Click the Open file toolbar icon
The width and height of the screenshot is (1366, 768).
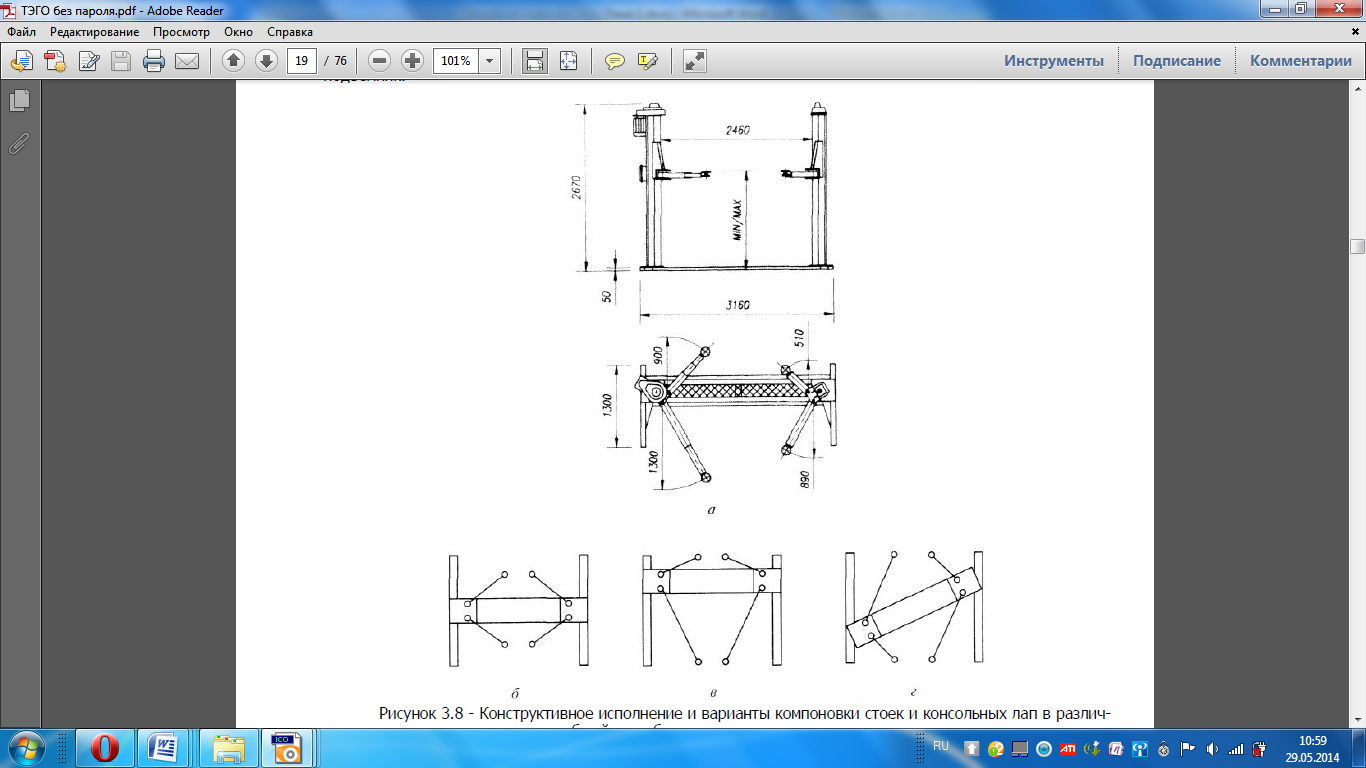click(x=21, y=61)
